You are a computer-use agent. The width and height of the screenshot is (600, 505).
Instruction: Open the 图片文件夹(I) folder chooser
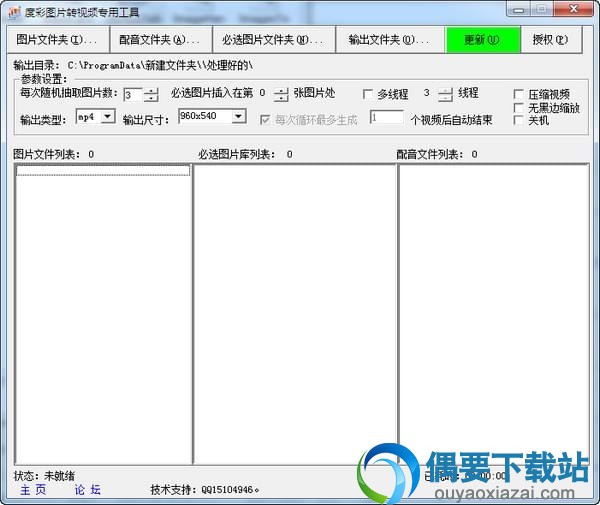[58, 39]
